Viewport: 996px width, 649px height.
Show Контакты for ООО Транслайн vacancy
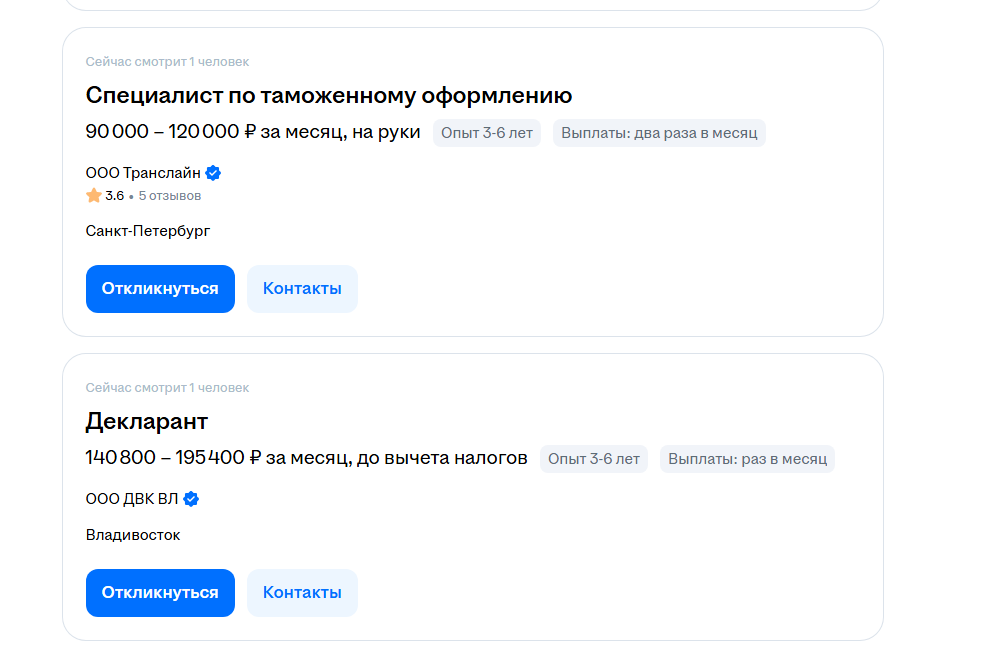(x=302, y=289)
